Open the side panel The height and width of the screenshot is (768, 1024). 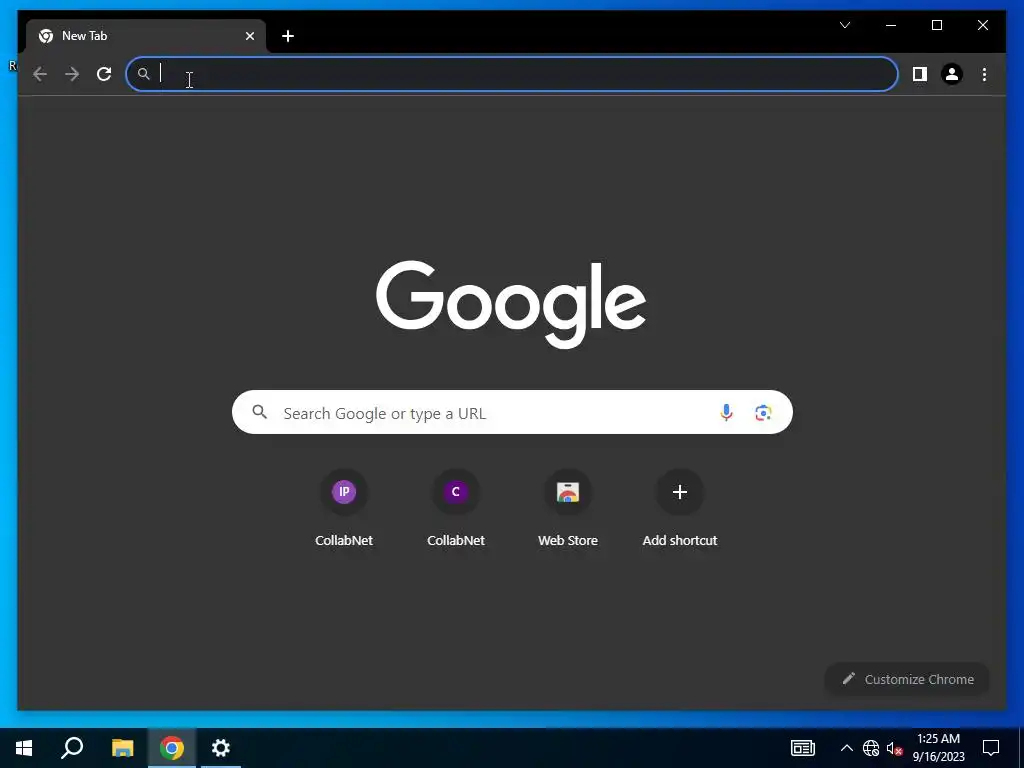click(x=920, y=74)
